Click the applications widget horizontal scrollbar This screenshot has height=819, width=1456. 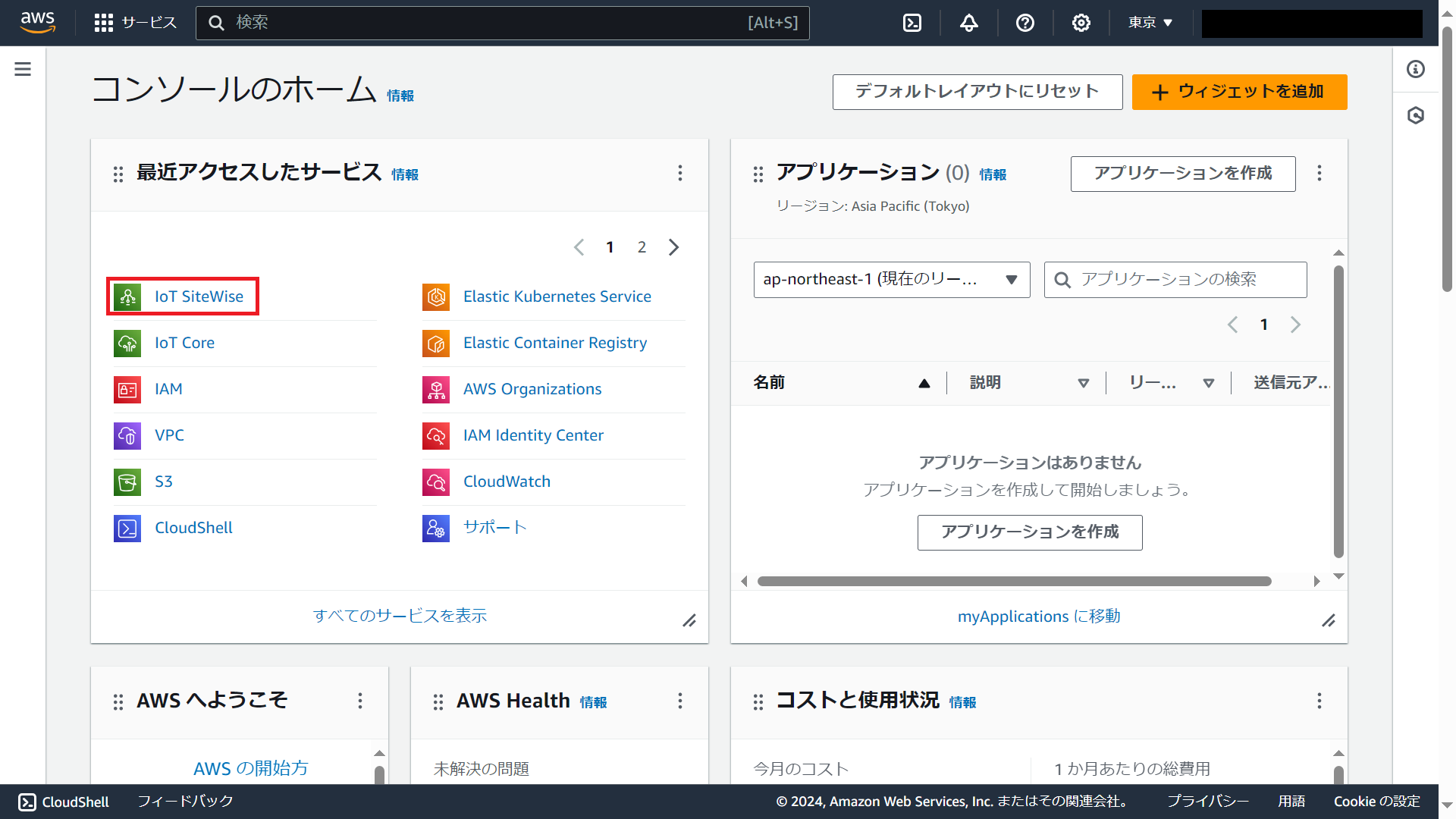point(1014,582)
